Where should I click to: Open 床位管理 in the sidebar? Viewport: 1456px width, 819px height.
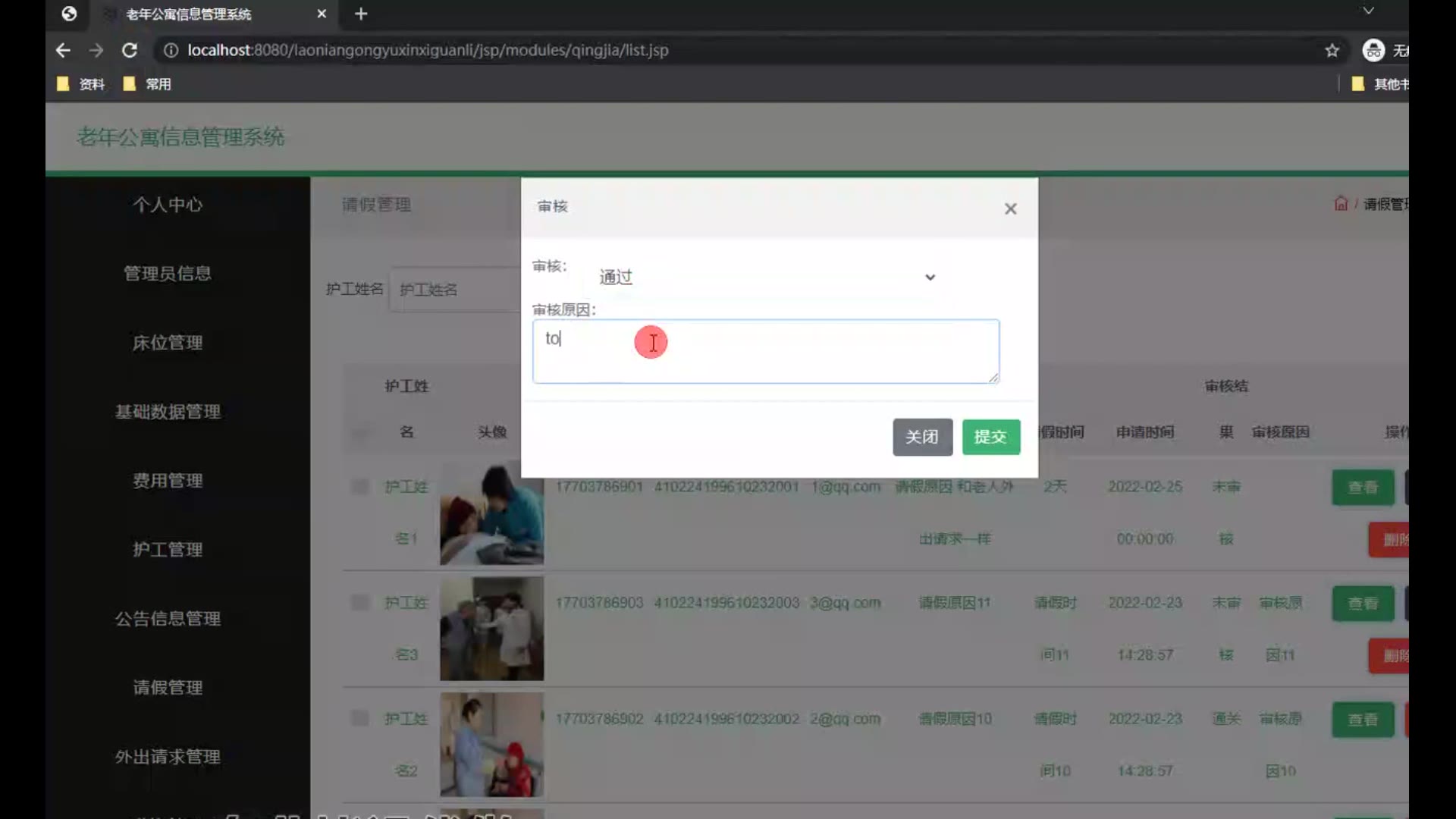[168, 343]
